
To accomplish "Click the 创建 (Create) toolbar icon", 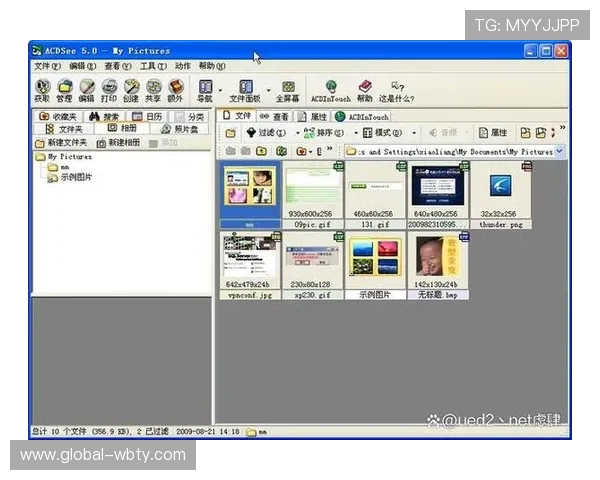I will (x=131, y=91).
